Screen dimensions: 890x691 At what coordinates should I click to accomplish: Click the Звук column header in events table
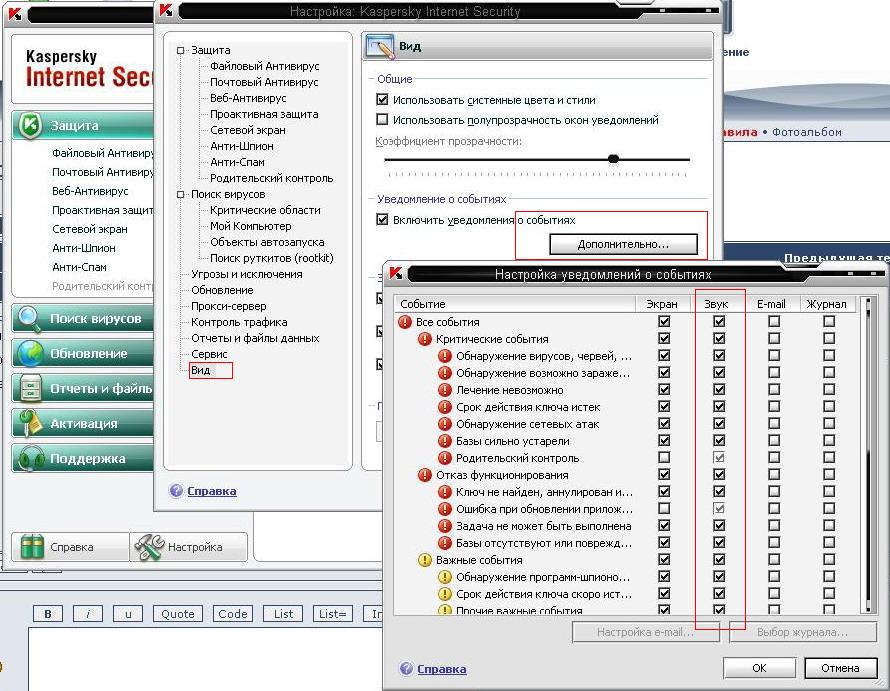[716, 304]
